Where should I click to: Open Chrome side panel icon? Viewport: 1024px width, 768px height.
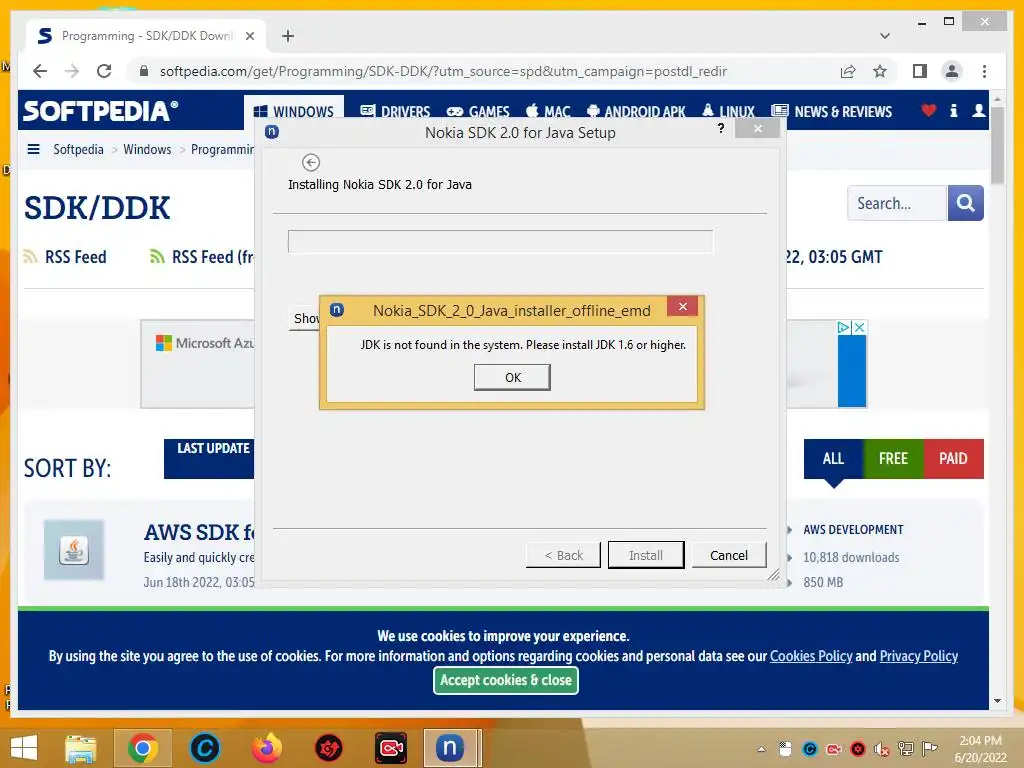[920, 71]
